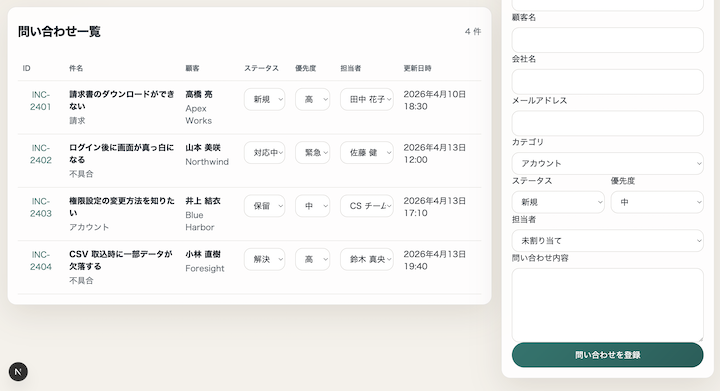Open status dropdown 保留 for INC-2403
The width and height of the screenshot is (720, 391).
pos(264,206)
